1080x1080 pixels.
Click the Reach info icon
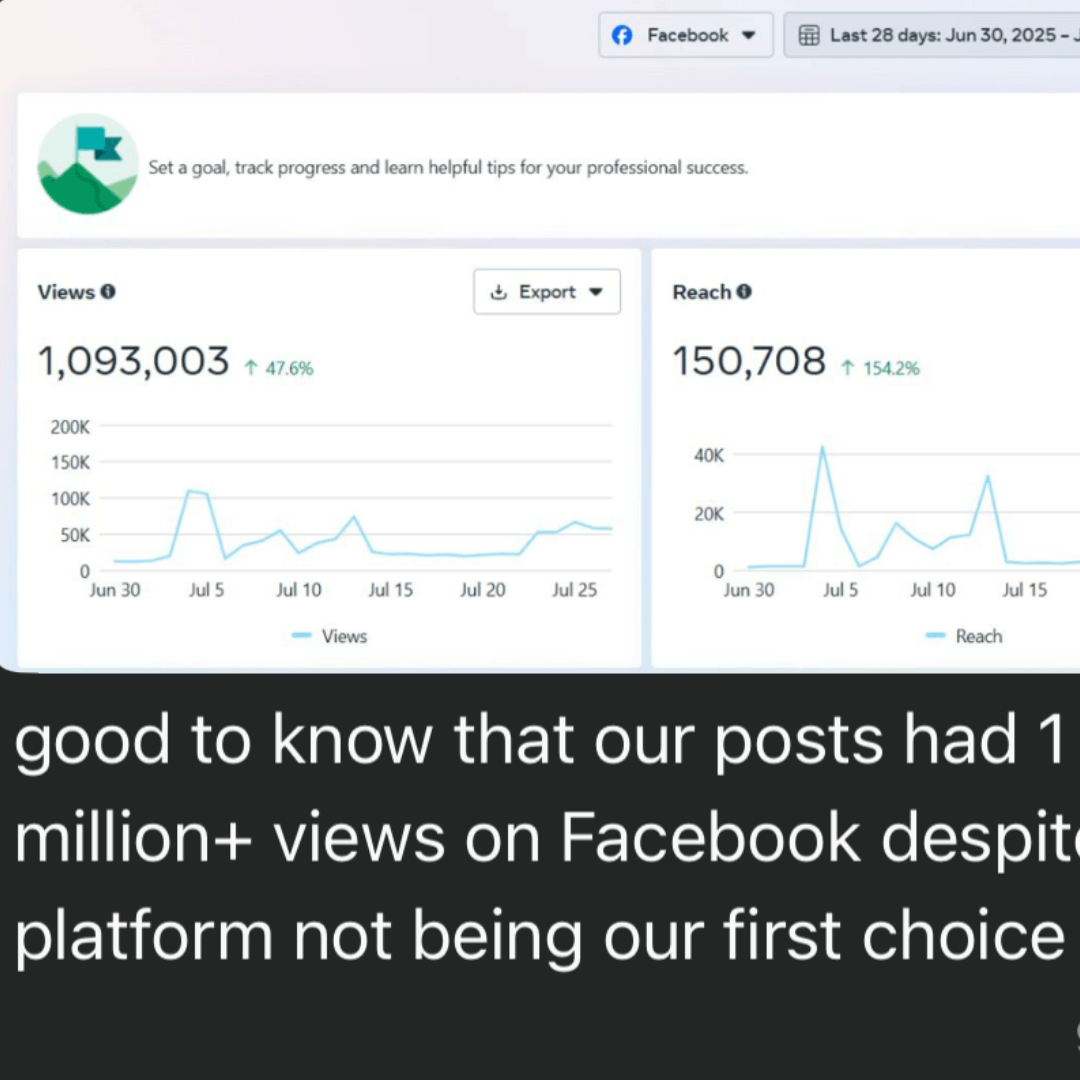click(744, 292)
